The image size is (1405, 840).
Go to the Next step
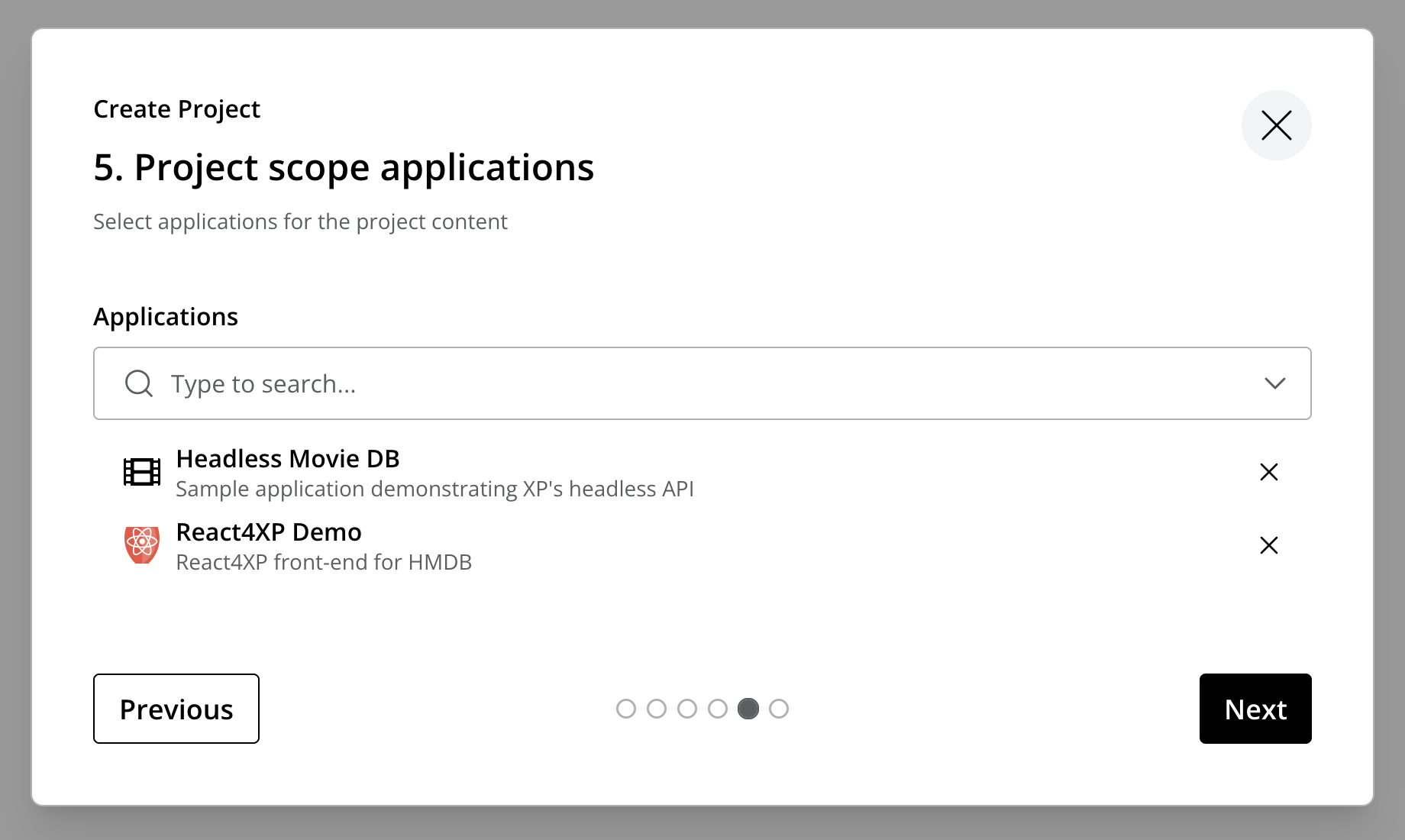click(1255, 709)
